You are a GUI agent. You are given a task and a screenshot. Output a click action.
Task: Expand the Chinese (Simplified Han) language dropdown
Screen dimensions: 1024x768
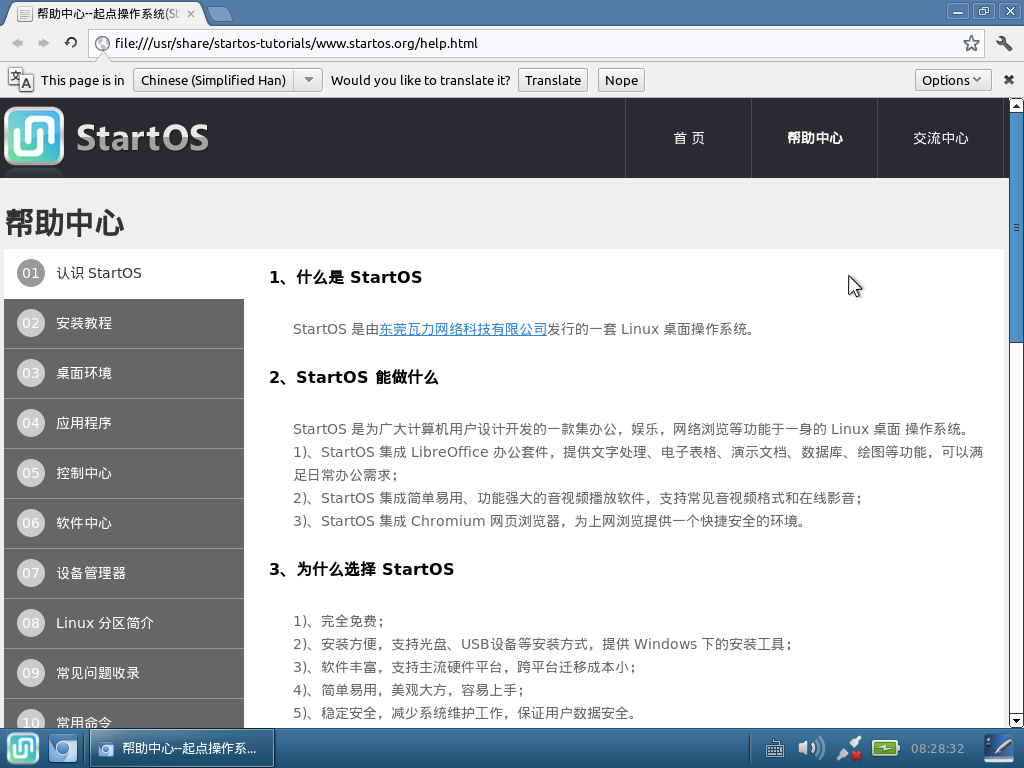click(227, 80)
